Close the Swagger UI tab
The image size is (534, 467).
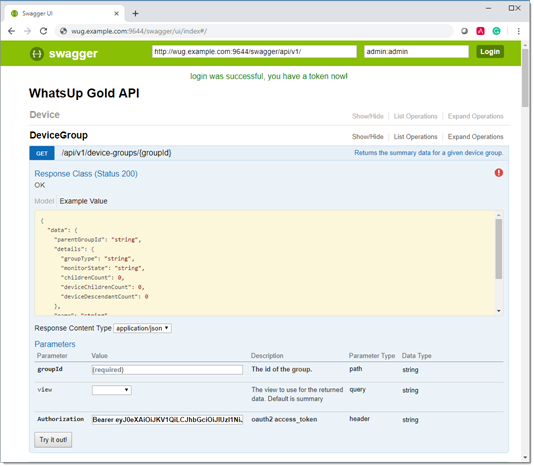(116, 14)
